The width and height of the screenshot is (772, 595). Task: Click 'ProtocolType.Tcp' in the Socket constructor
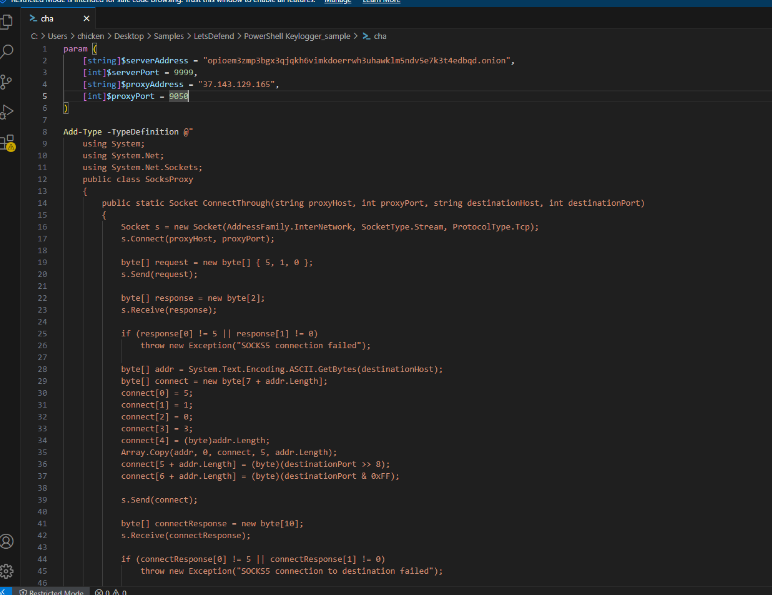pos(491,227)
